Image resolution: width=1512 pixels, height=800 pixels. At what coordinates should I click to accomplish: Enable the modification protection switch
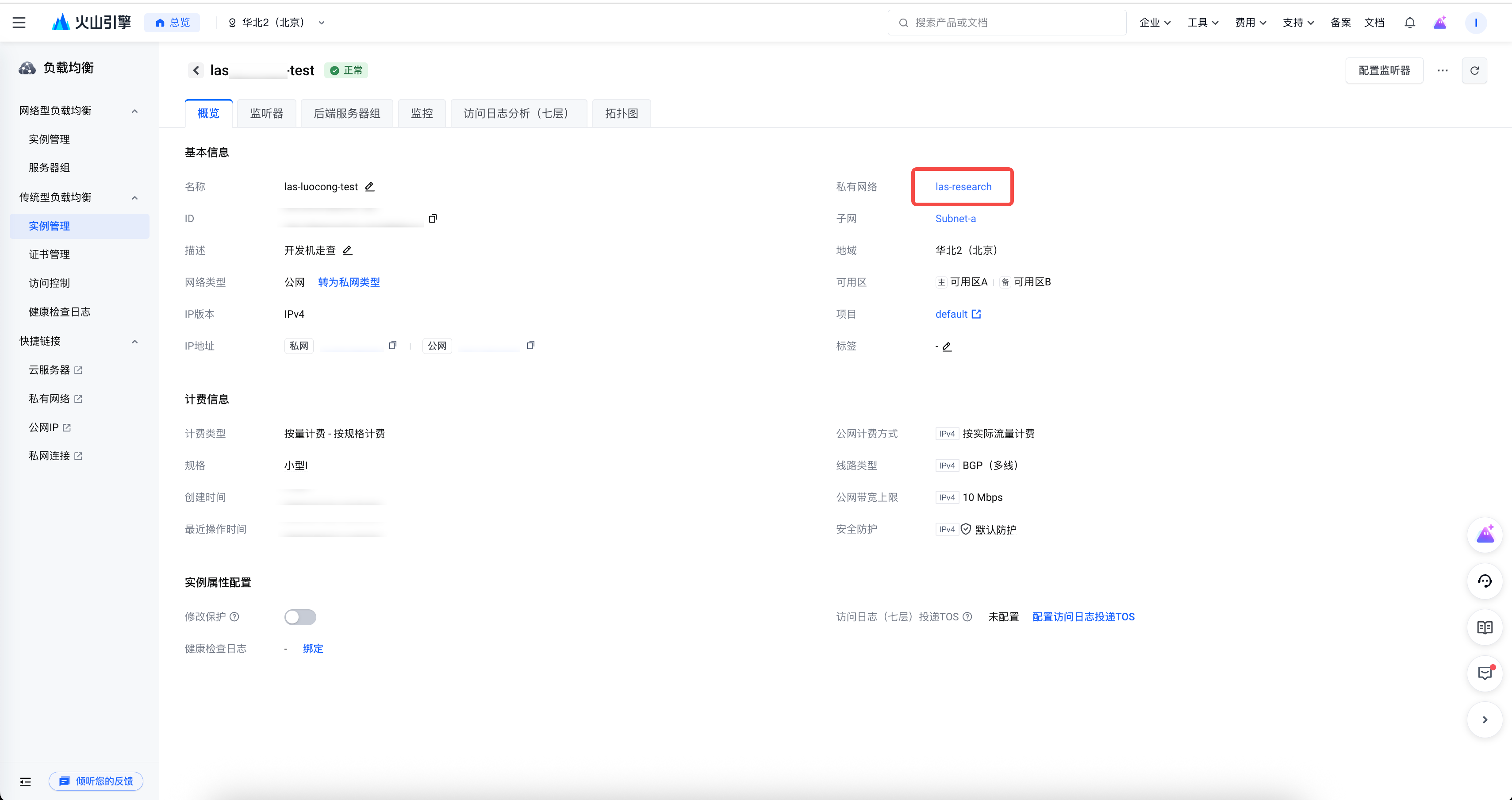(300, 617)
